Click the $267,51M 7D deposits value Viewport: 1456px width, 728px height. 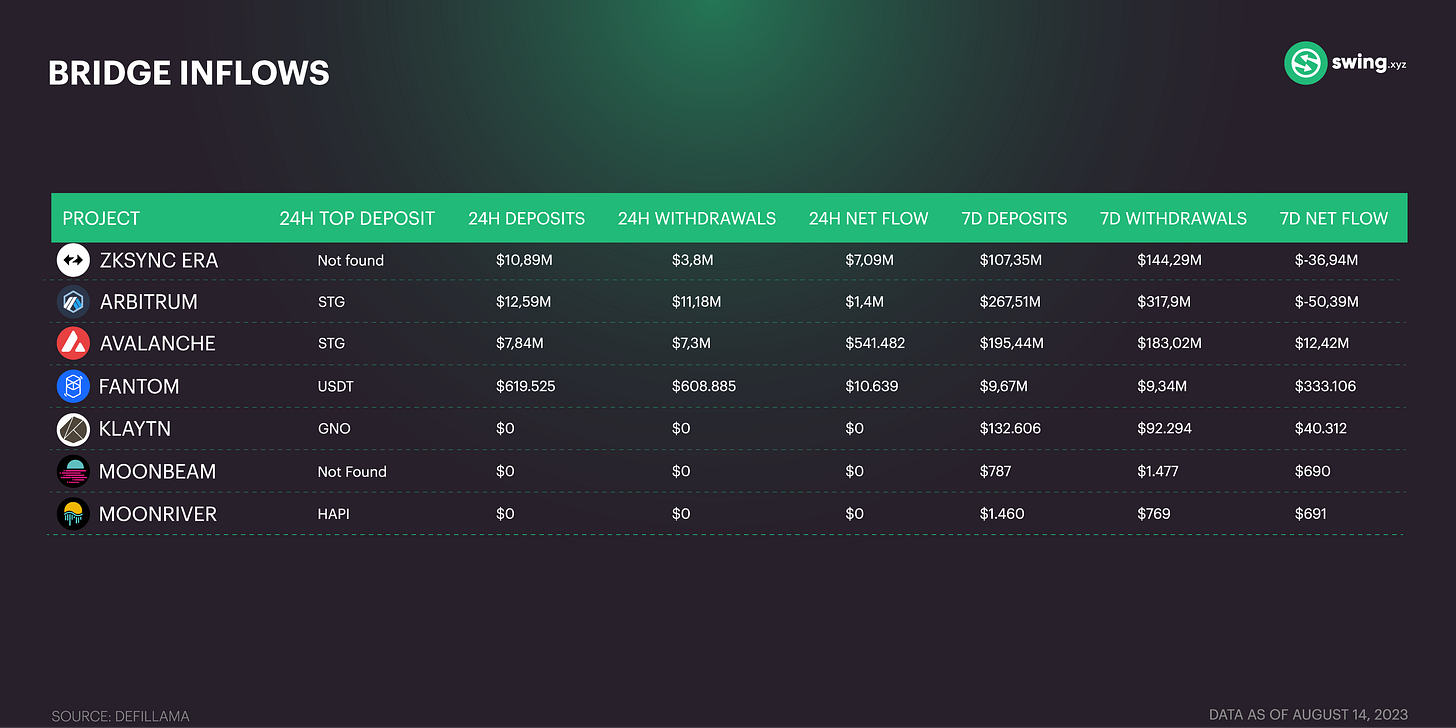click(x=1010, y=301)
